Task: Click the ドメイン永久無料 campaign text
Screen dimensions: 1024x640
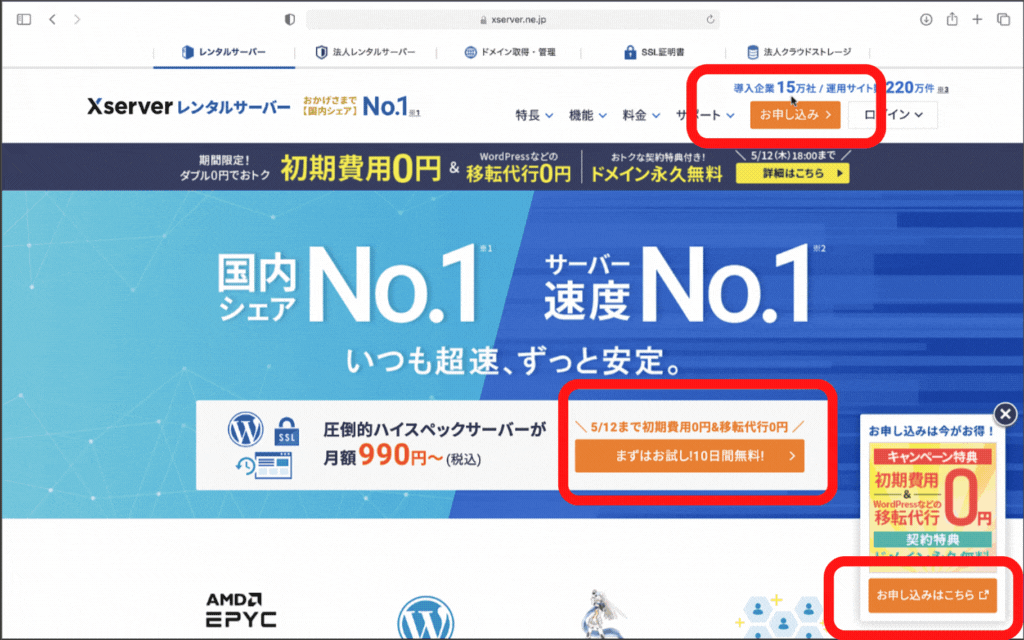Action: pos(656,174)
